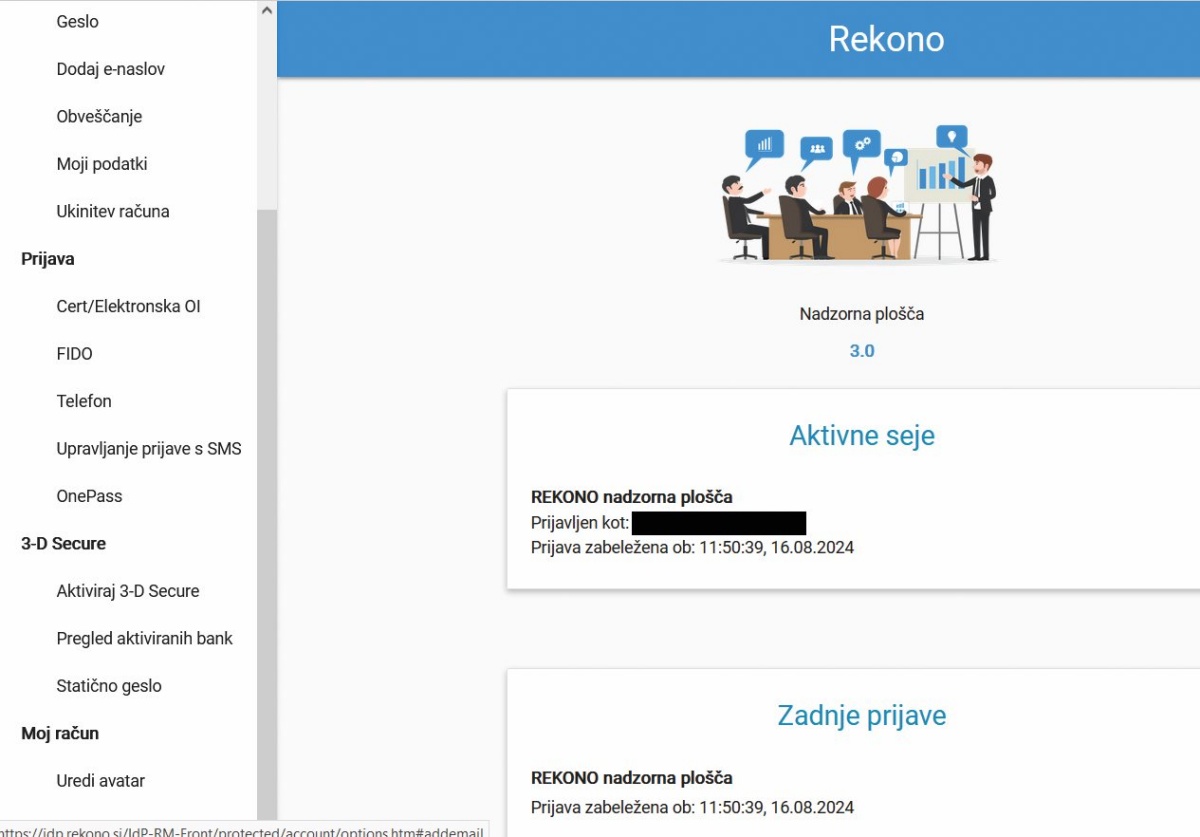Click the sidebar scroll-up arrow
Viewport: 1200px width, 837px height.
tap(266, 10)
